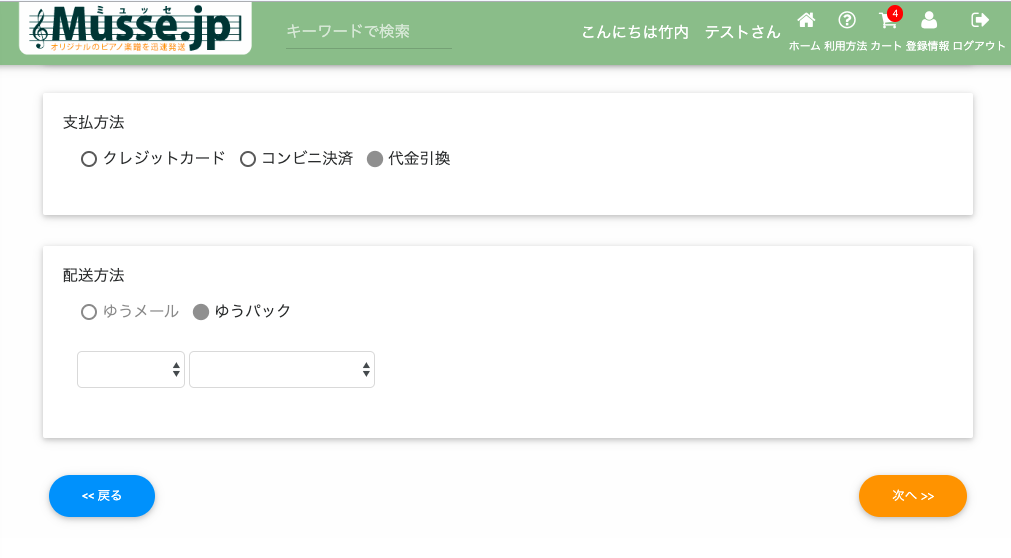Open the shopping cart icon
Viewport: 1011px width, 558px height.
pos(887,22)
